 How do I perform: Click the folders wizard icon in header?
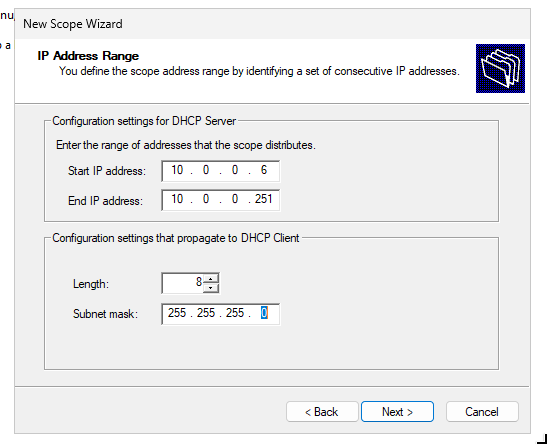pyautogui.click(x=500, y=68)
